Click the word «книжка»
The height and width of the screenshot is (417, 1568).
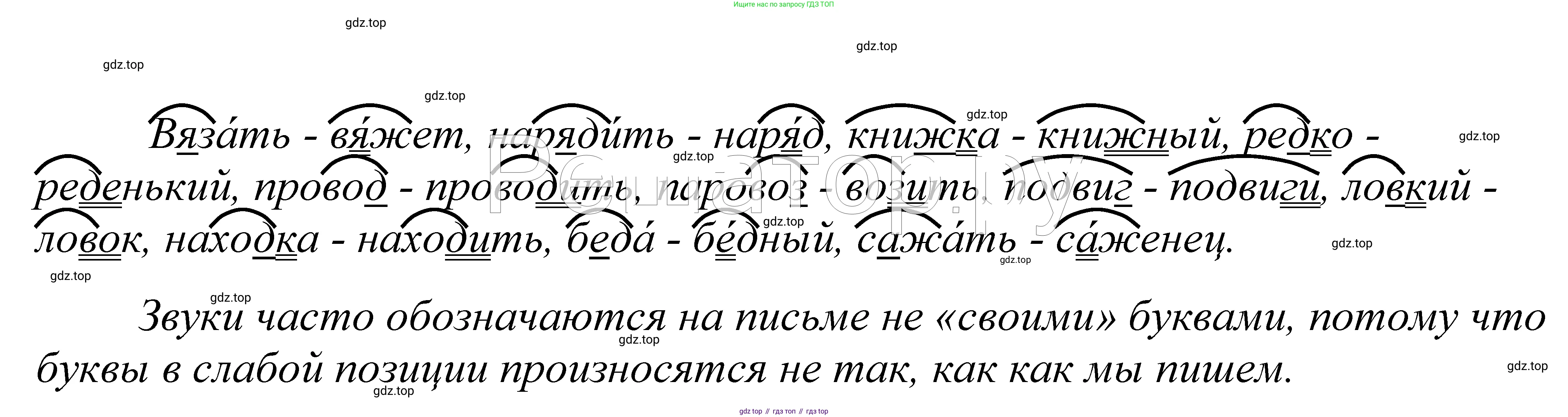click(923, 135)
